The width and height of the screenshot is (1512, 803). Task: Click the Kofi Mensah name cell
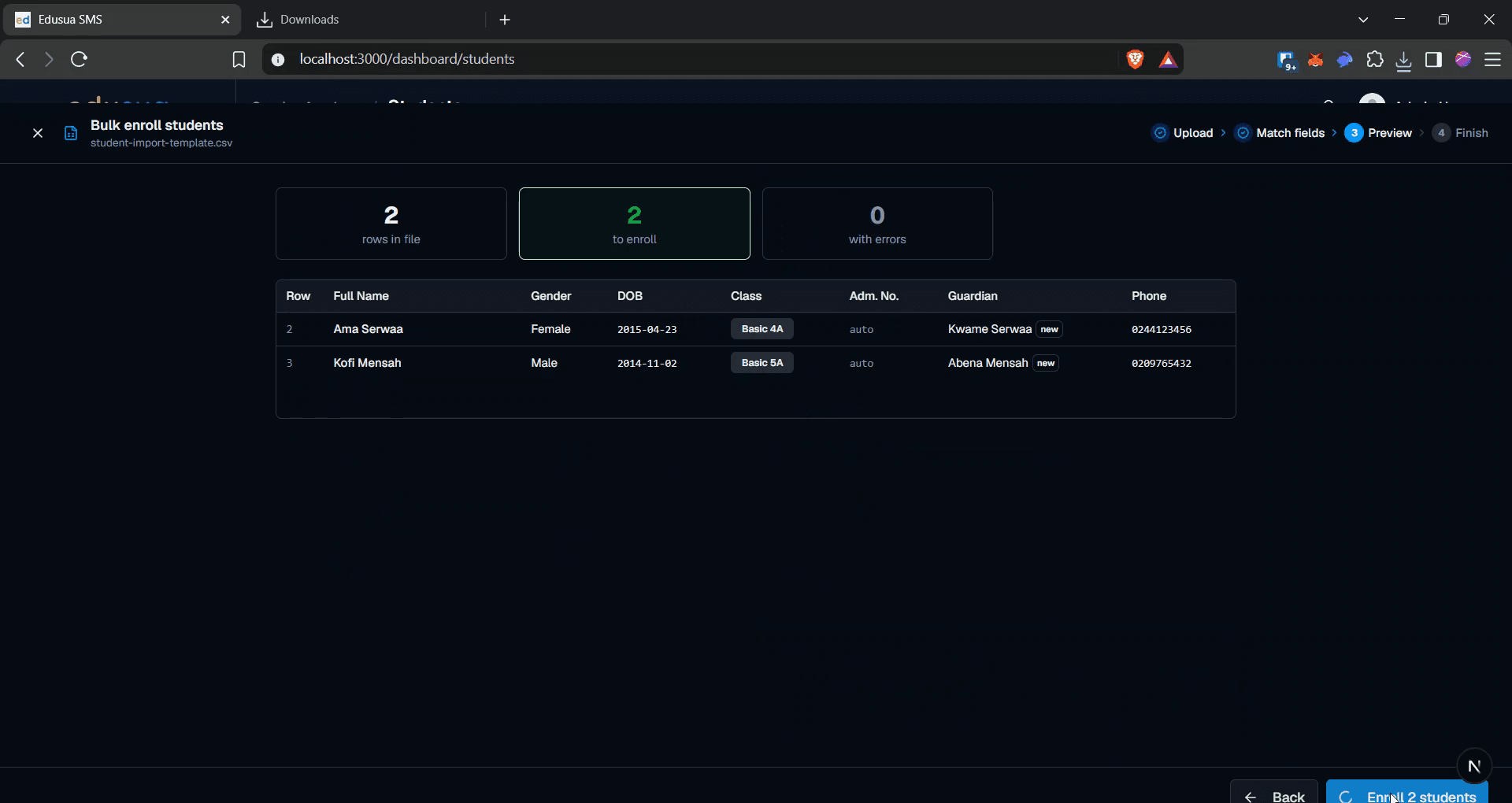(367, 363)
